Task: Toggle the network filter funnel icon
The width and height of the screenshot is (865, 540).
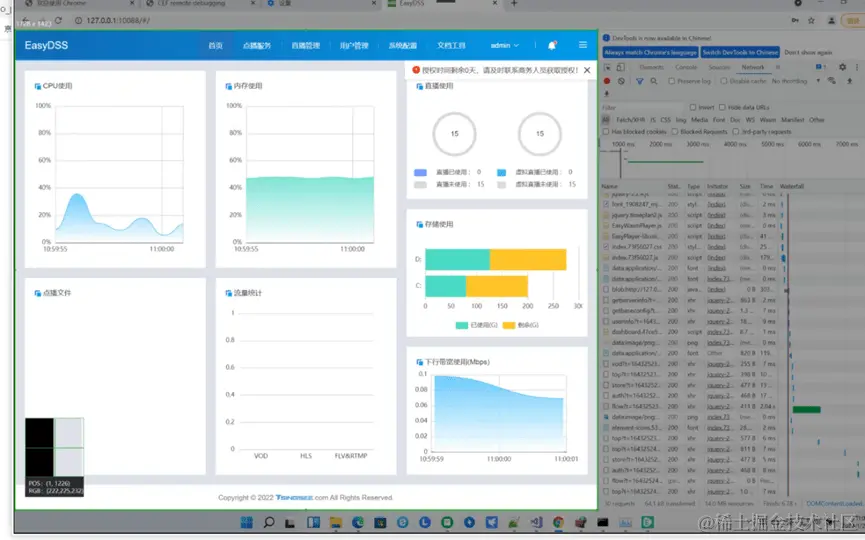Action: [639, 81]
